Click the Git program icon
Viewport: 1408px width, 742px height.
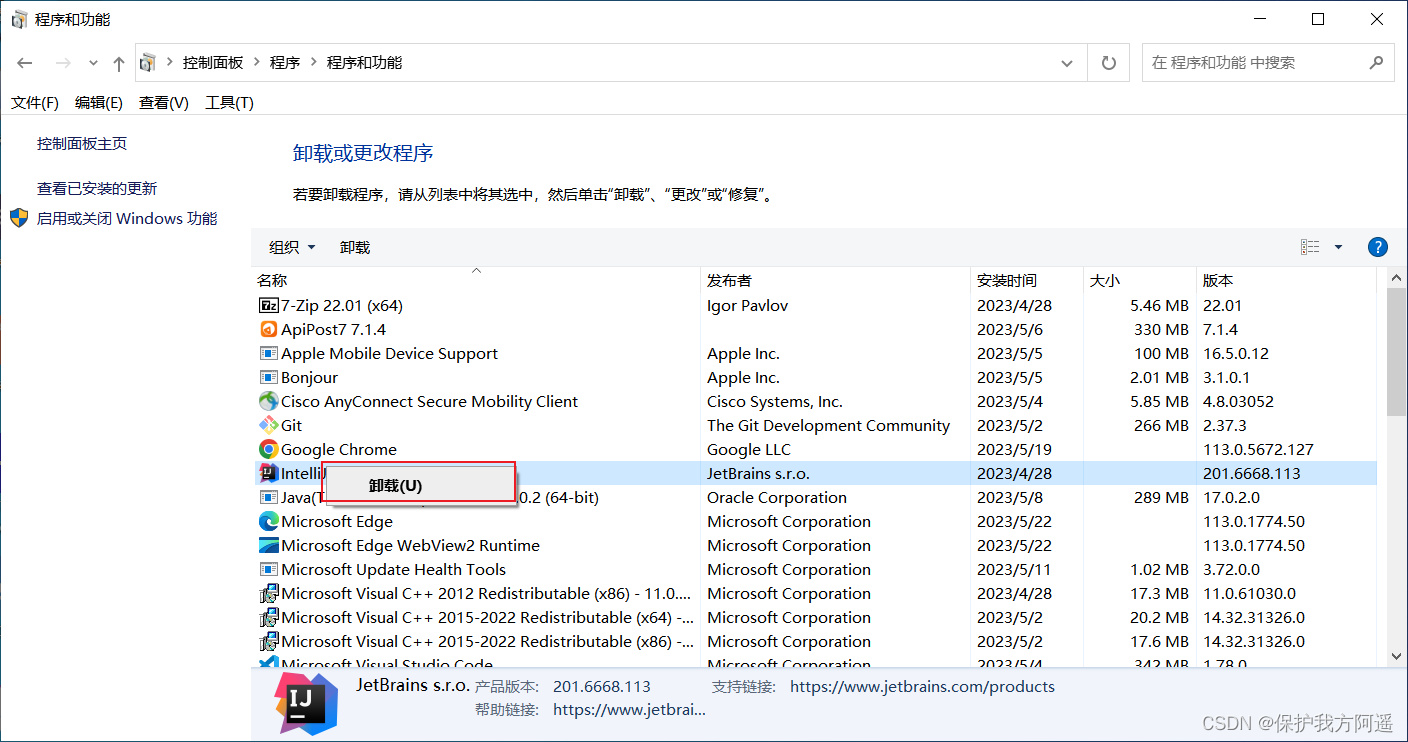(268, 426)
